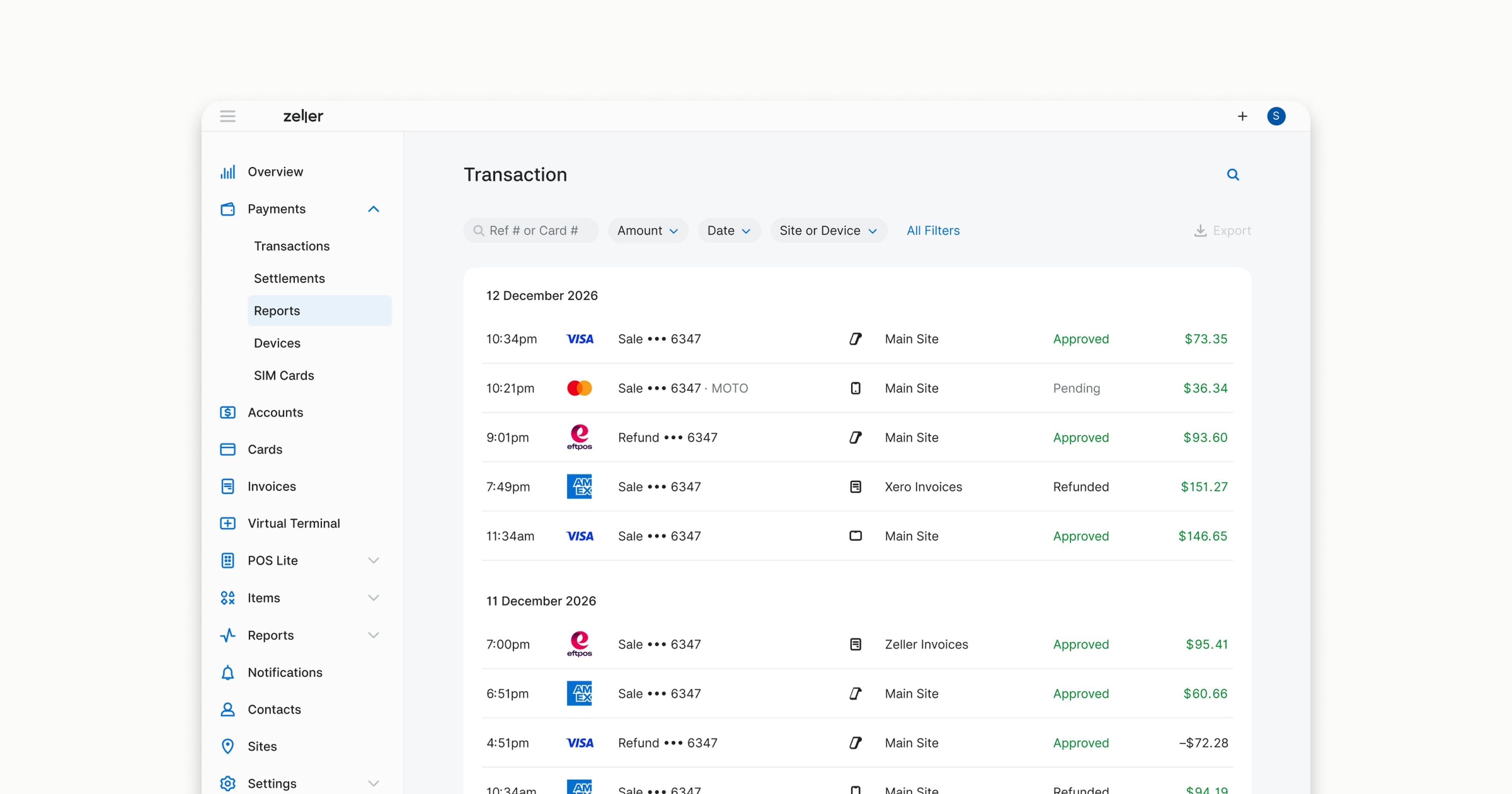This screenshot has height=794, width=1512.
Task: Click the –$72.28 refund amount
Action: (1203, 743)
